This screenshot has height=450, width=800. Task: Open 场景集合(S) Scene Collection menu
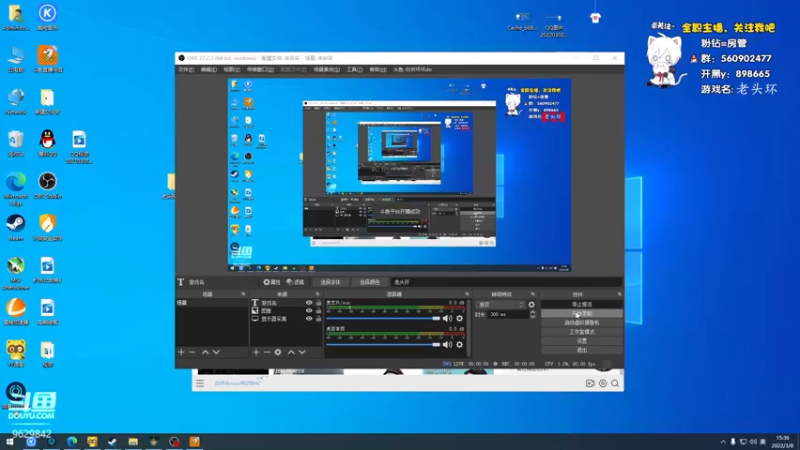327,69
